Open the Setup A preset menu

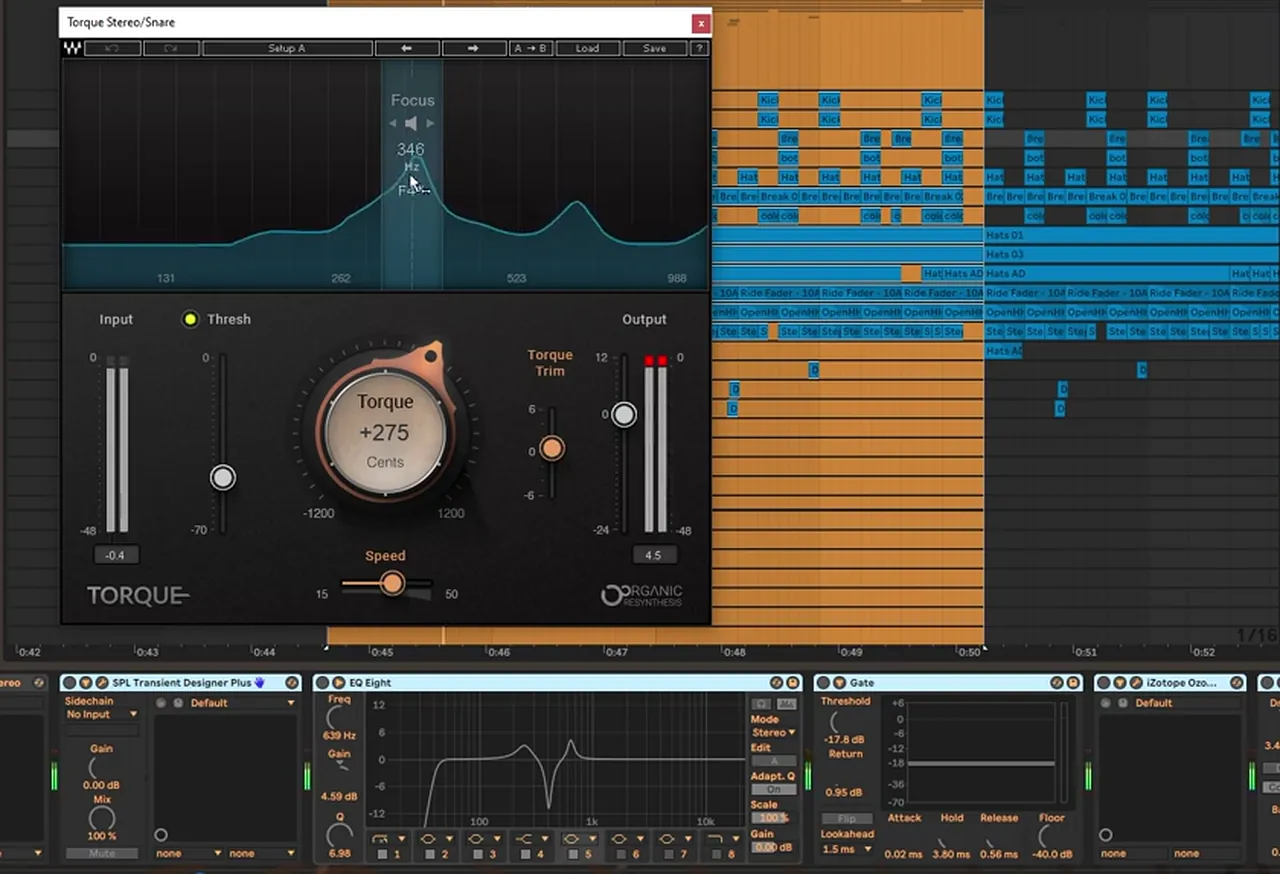tap(287, 48)
